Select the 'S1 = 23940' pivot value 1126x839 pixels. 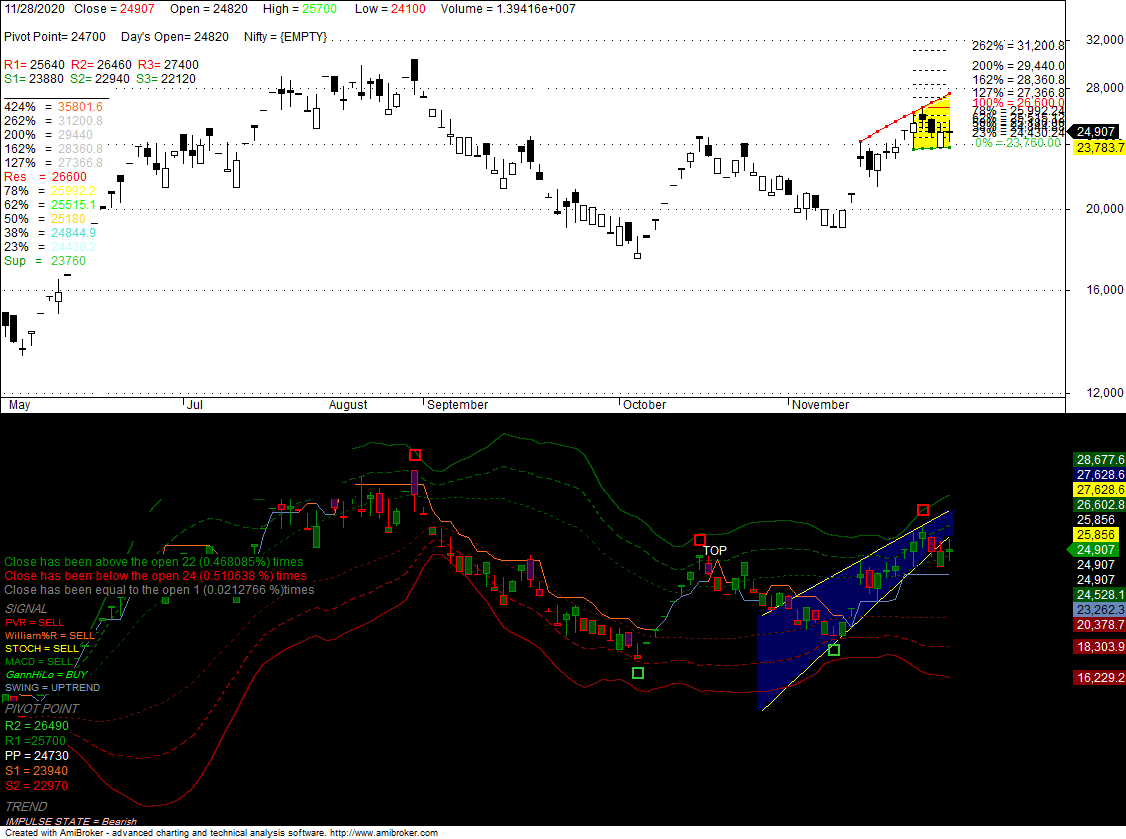coord(37,771)
